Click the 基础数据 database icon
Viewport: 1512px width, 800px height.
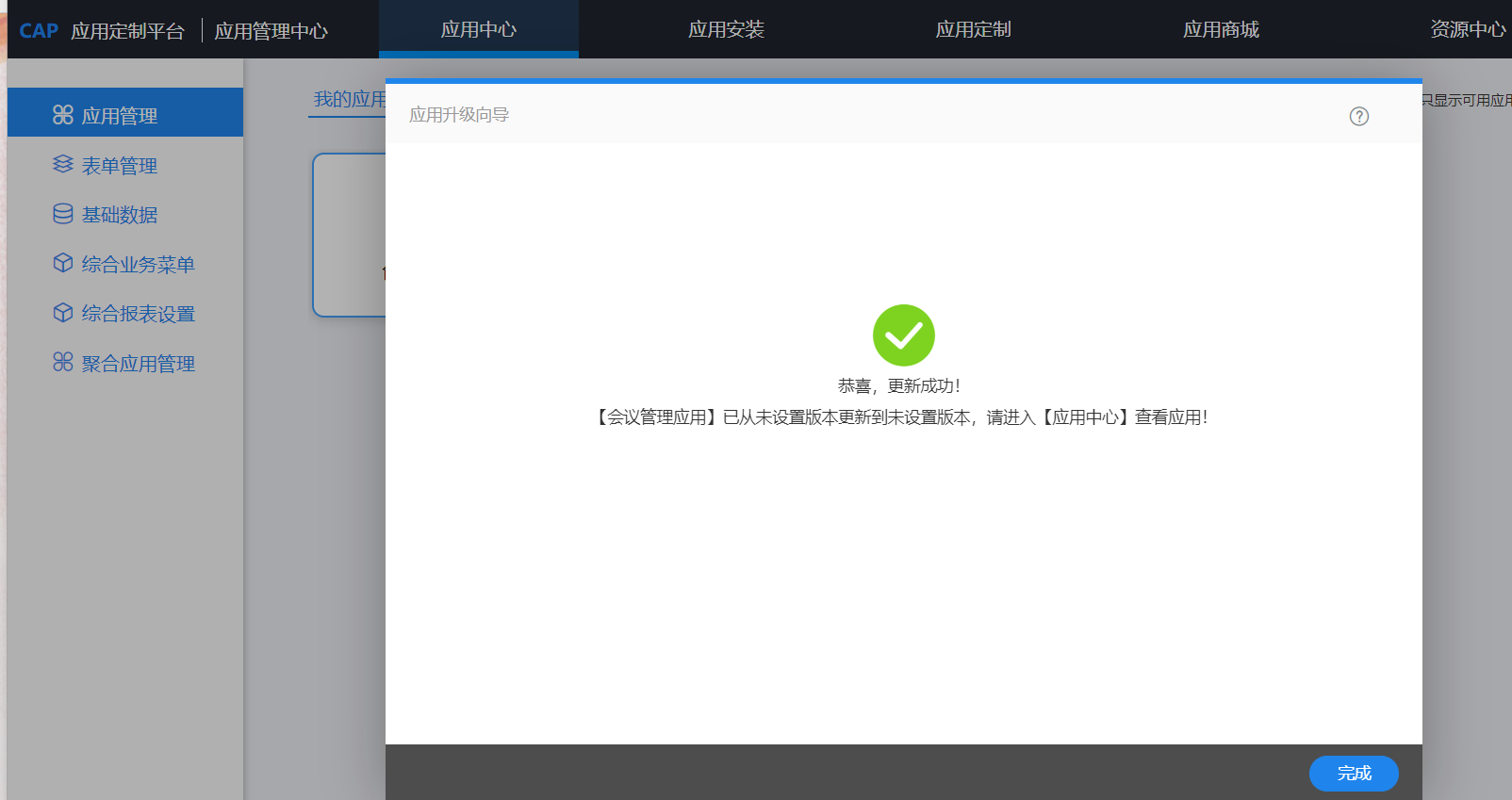click(x=63, y=214)
